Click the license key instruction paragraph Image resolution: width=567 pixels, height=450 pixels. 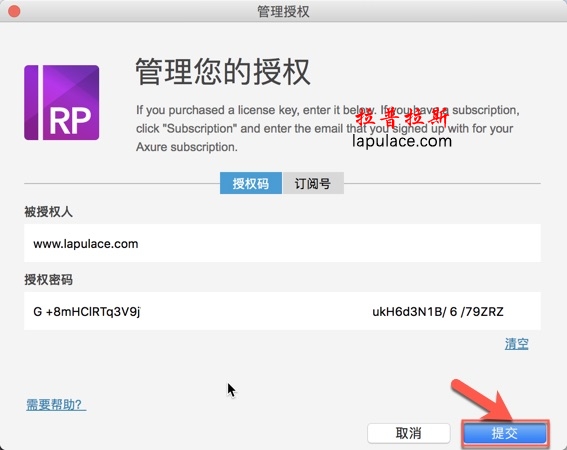pos(328,128)
